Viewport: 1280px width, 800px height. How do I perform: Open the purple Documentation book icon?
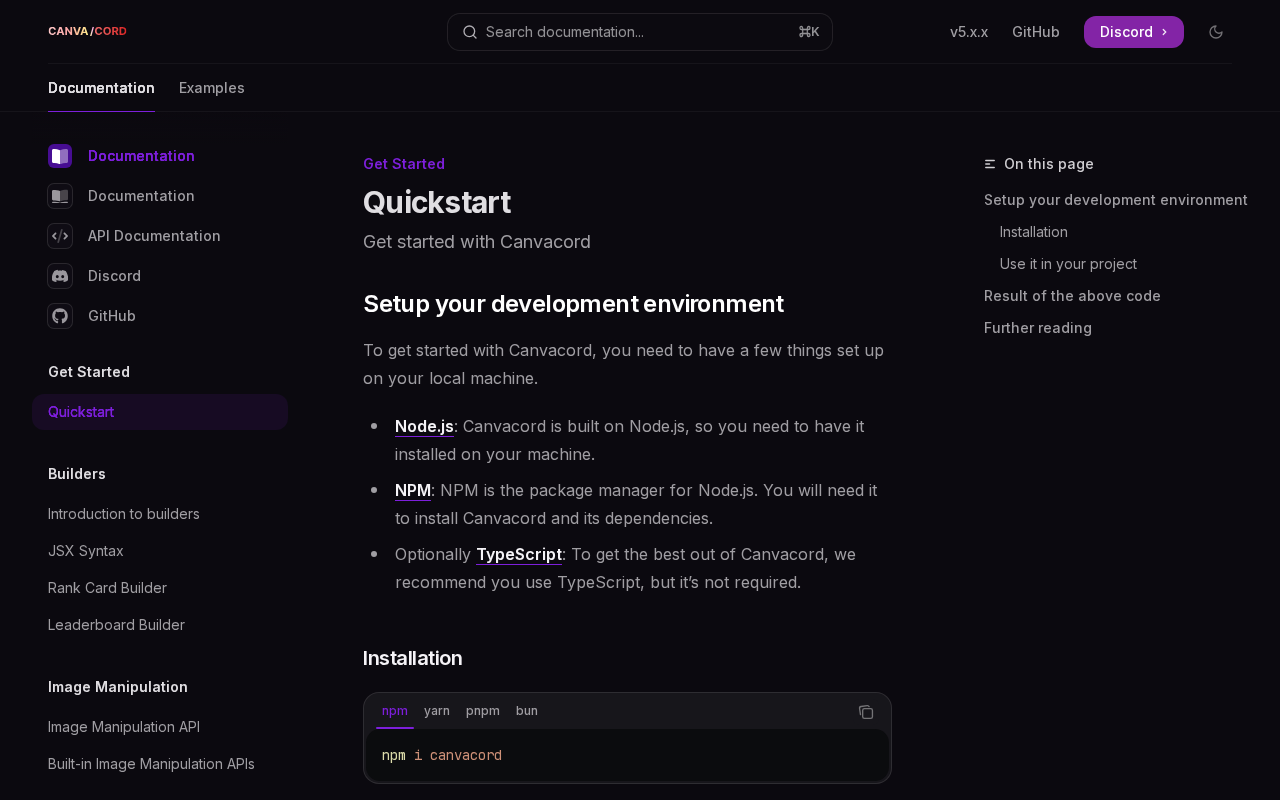[60, 156]
